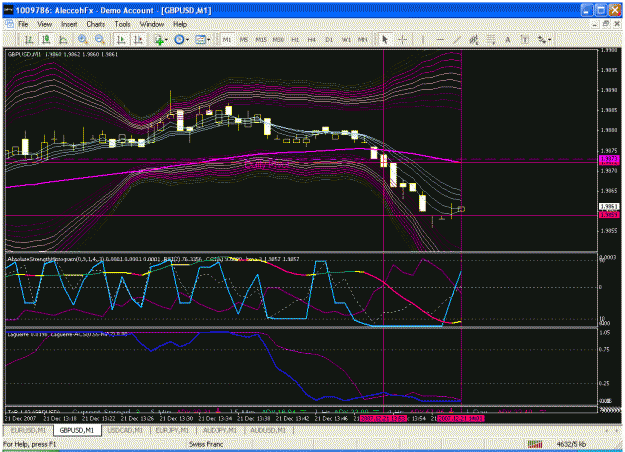625x452 pixels.
Task: Switch to MN timeframe
Action: point(362,39)
